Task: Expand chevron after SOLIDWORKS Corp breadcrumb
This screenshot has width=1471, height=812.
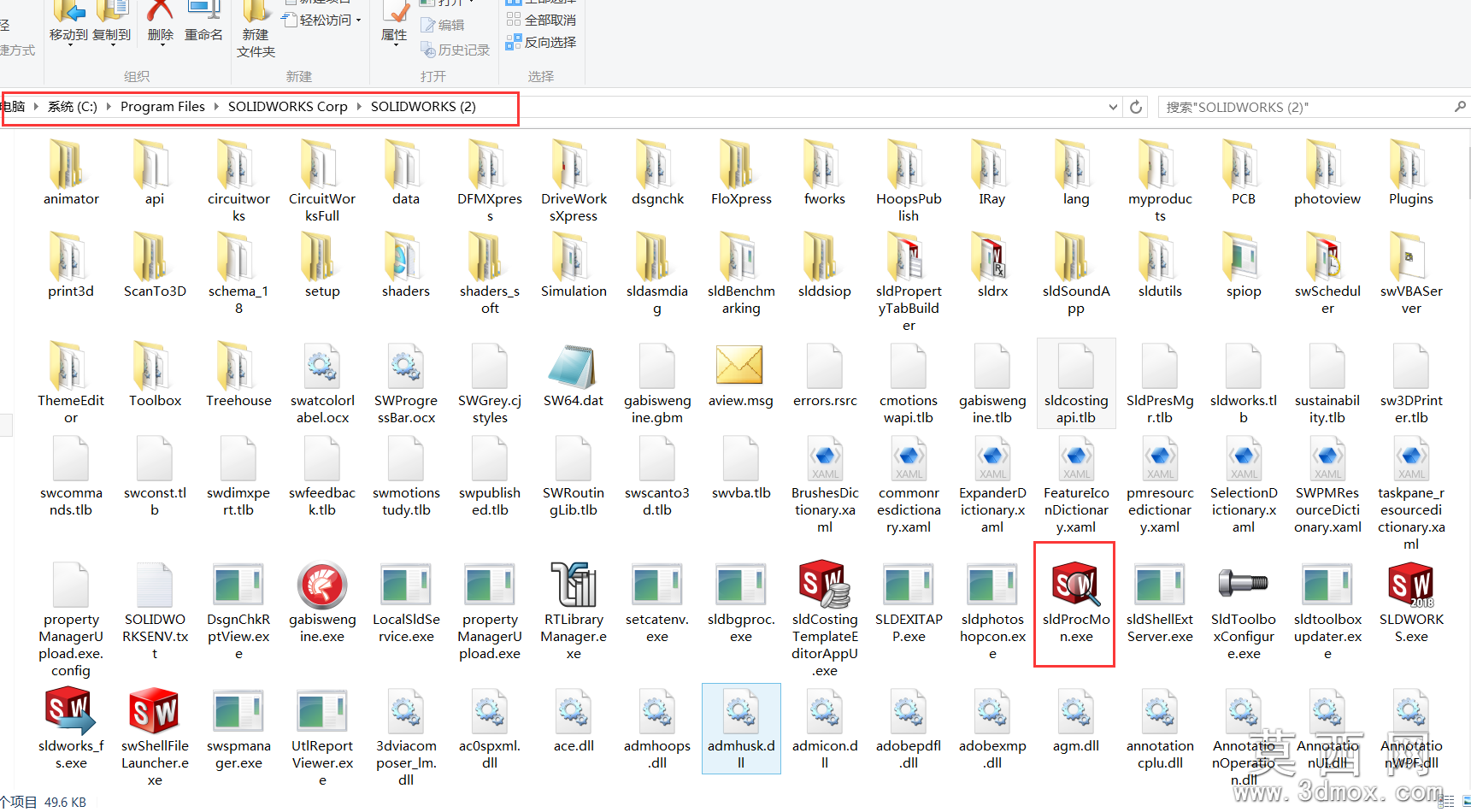Action: coord(360,107)
